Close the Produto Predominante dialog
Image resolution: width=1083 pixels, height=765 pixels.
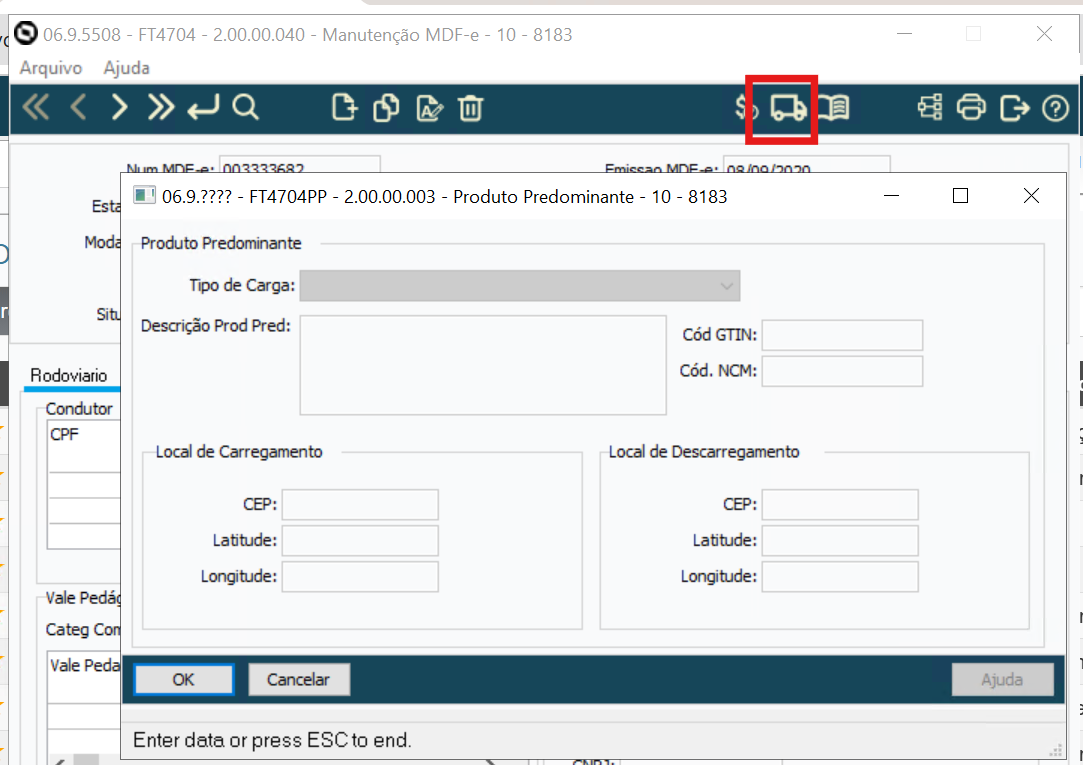pos(1031,196)
